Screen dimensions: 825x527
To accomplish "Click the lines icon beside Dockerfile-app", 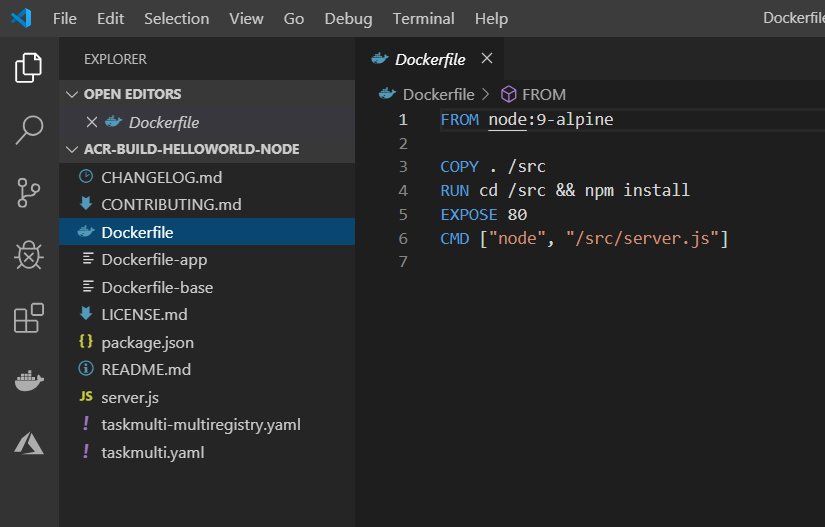I will tap(88, 259).
